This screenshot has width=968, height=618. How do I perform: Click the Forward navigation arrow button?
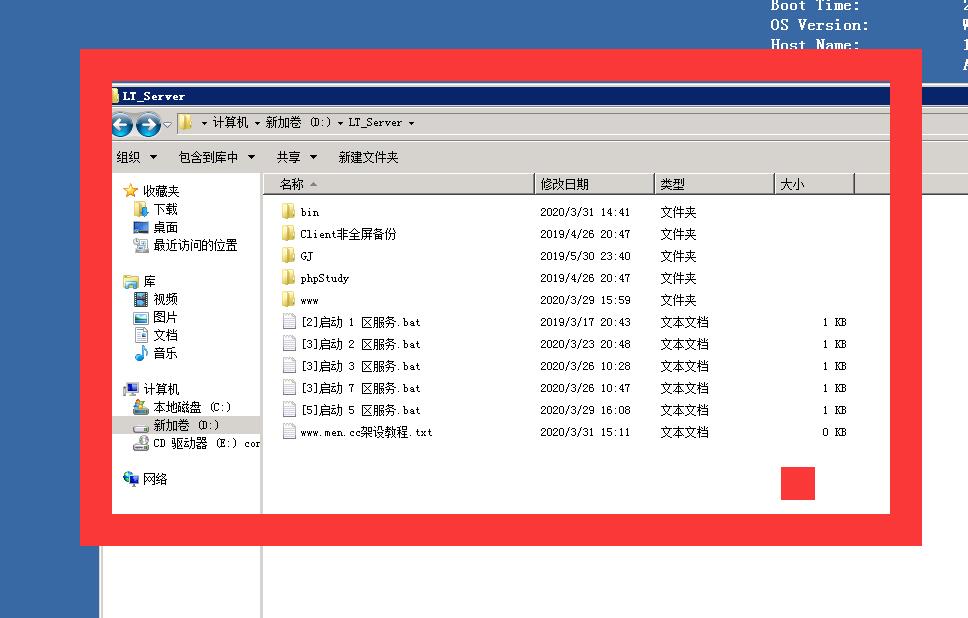point(148,125)
